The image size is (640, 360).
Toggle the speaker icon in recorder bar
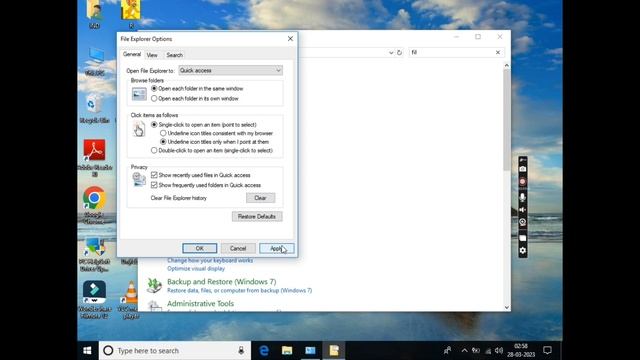(x=522, y=210)
